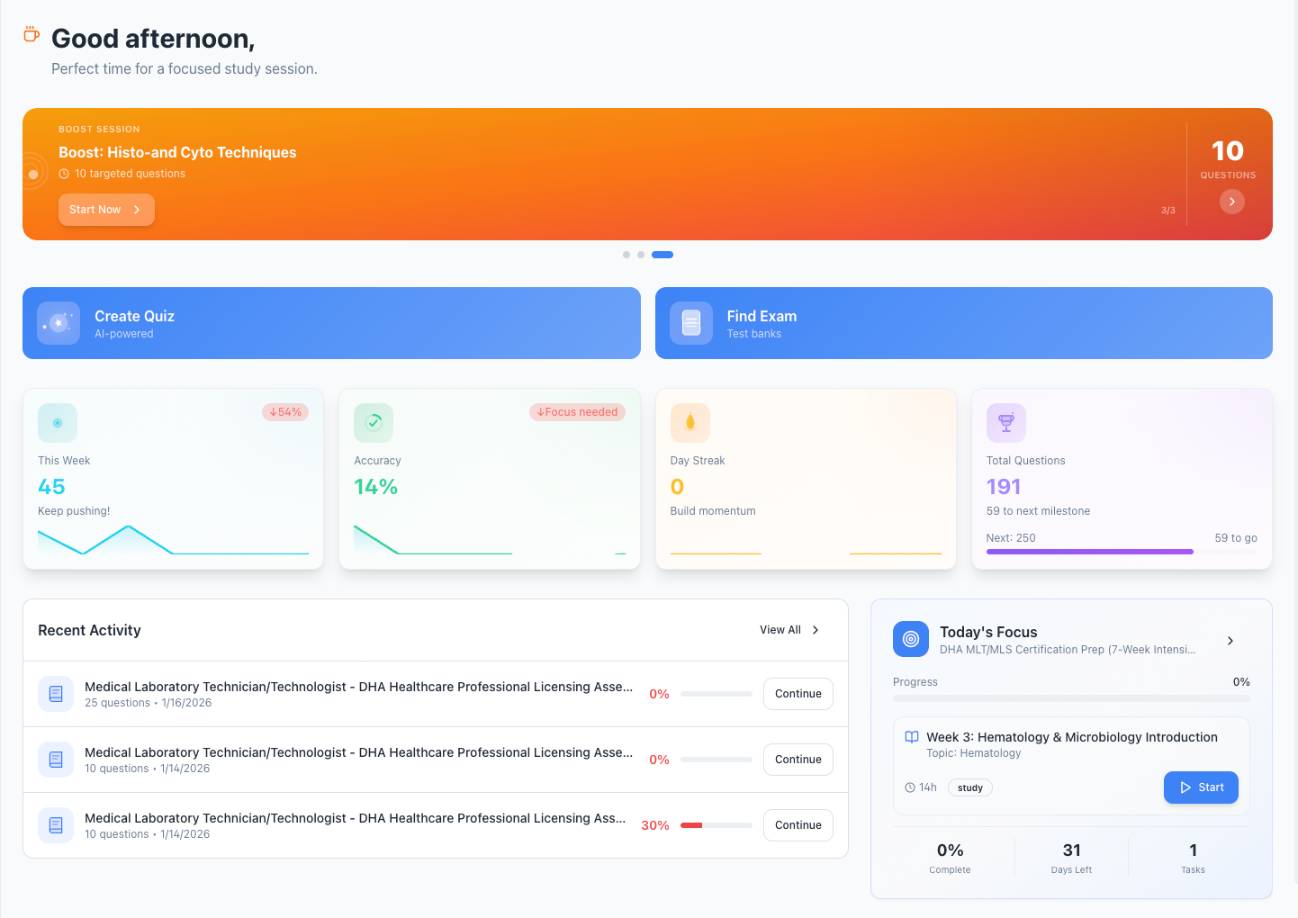Click the book icon beside the Week 3 task

(911, 737)
